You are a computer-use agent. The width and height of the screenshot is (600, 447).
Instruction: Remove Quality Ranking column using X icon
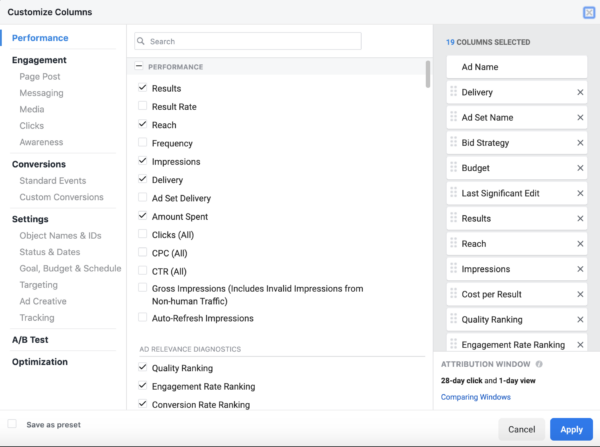click(x=580, y=320)
